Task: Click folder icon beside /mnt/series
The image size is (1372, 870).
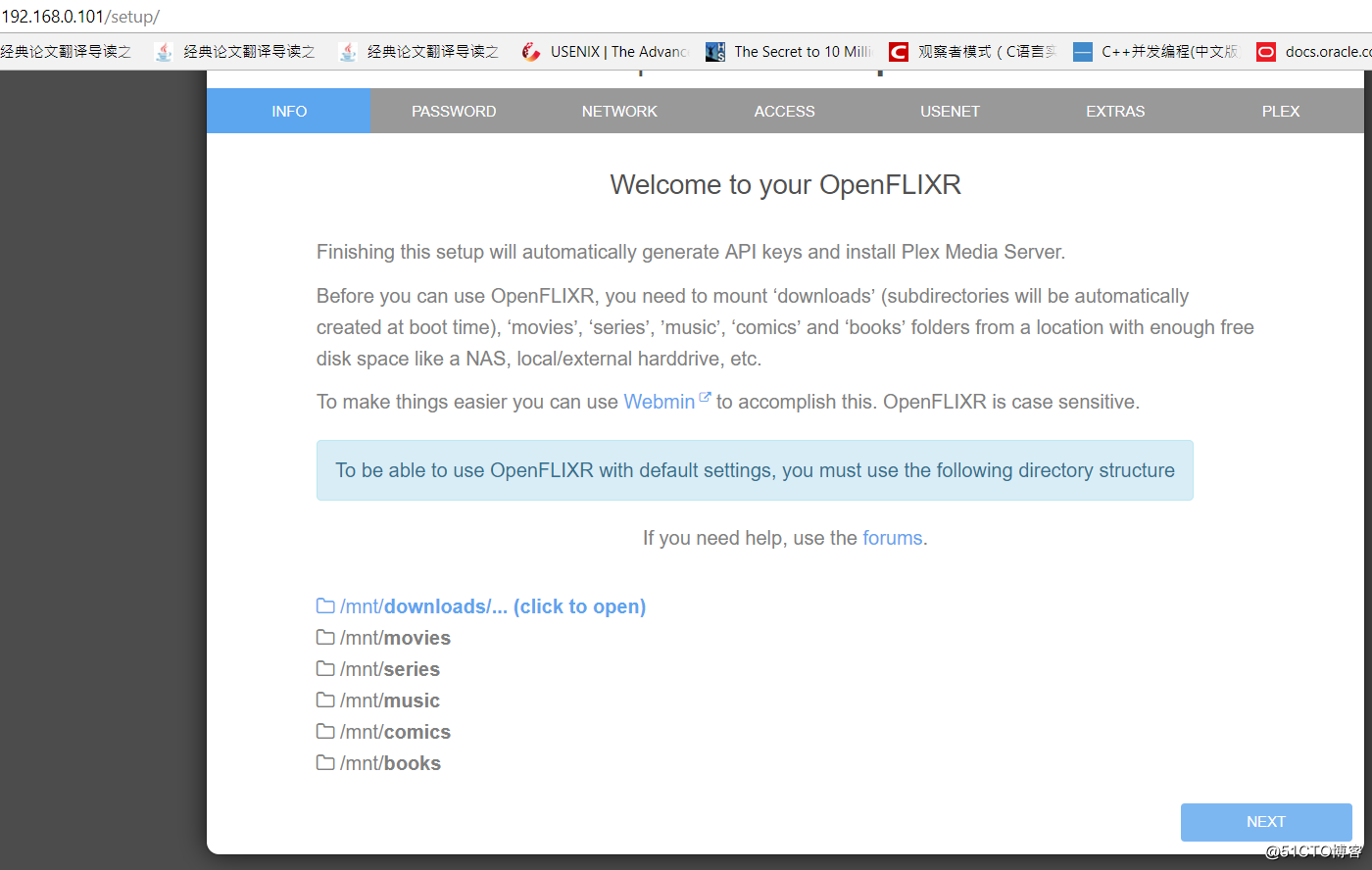Action: [325, 668]
